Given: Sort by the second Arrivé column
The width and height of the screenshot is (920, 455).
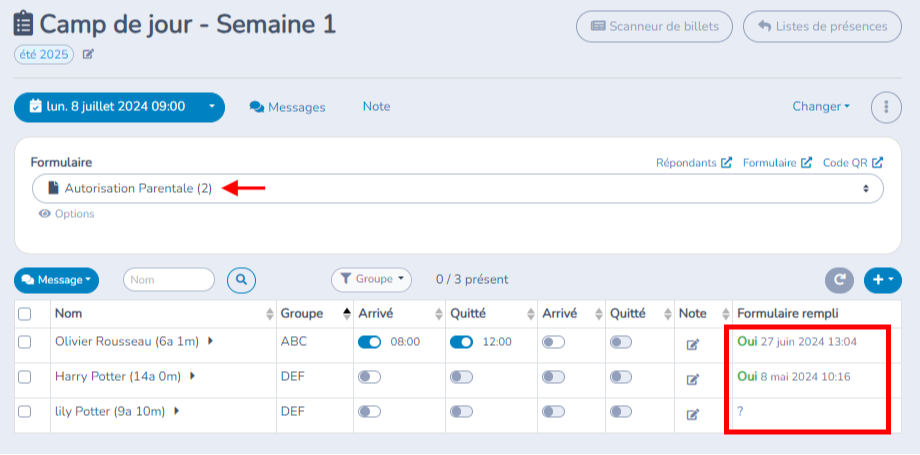Looking at the screenshot, I should [599, 314].
